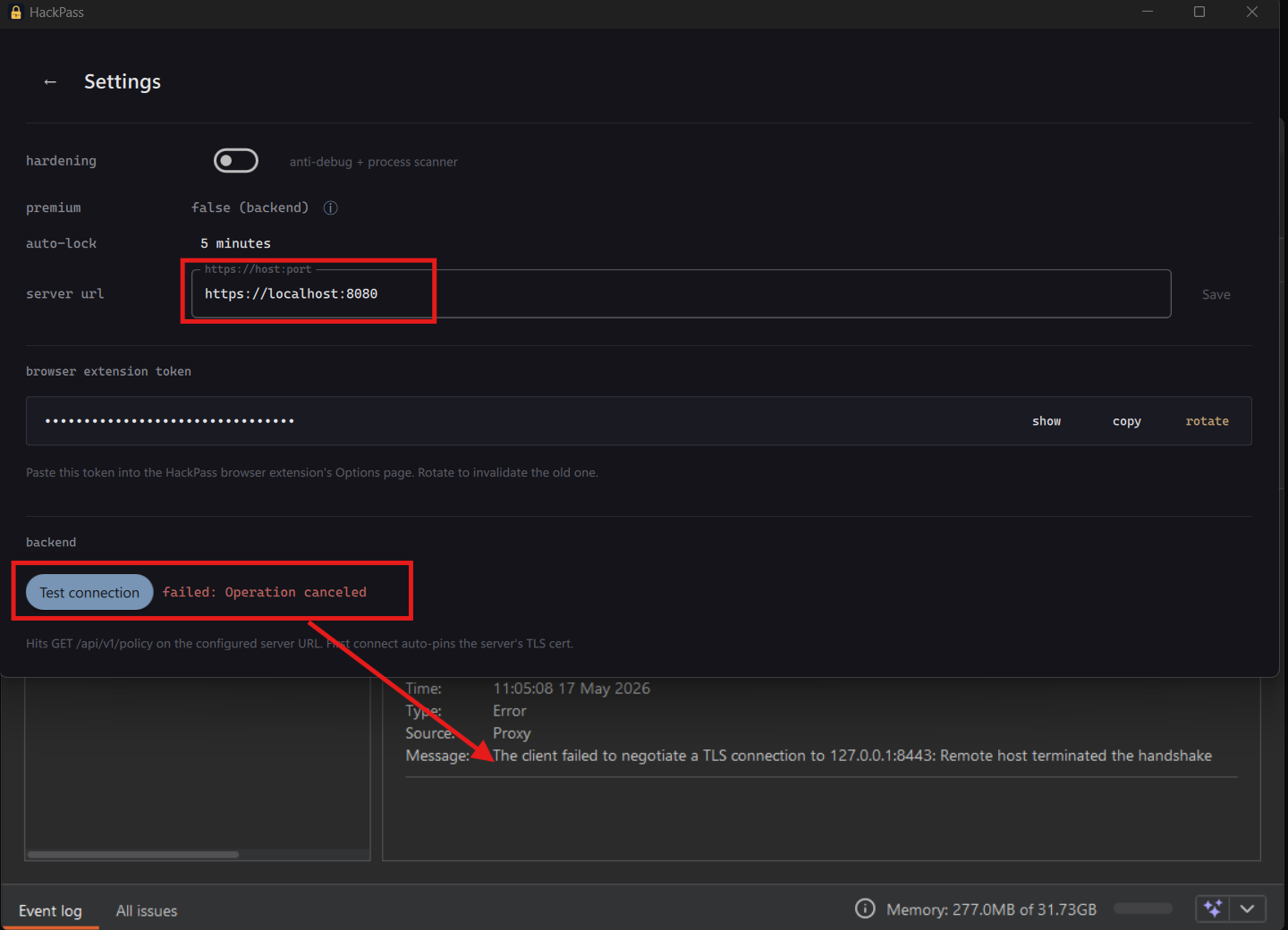The image size is (1288, 930).
Task: Open the AI sparkle assistant icon
Action: coord(1213,909)
